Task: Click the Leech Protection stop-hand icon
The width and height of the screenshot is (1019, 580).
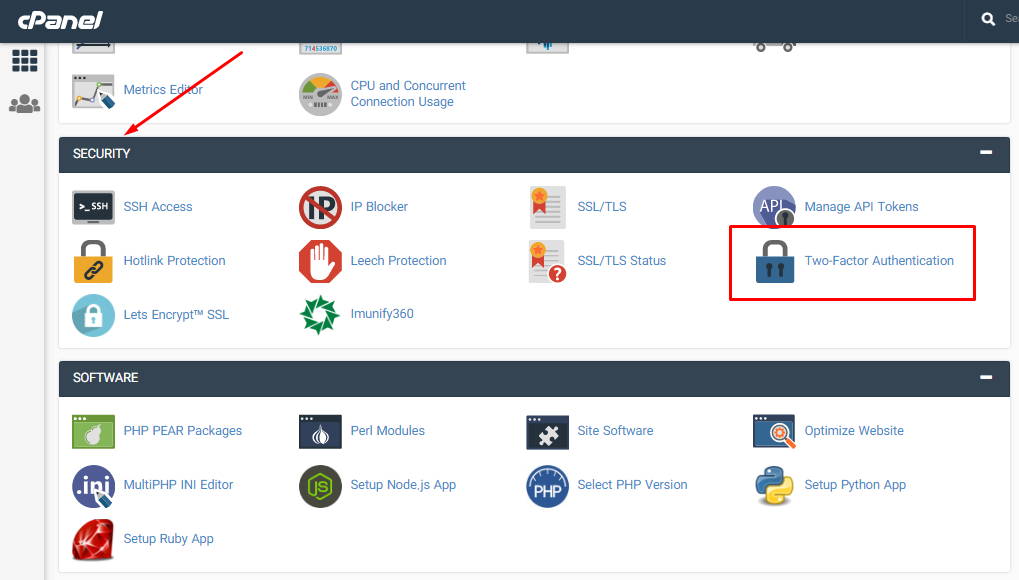Action: [320, 261]
